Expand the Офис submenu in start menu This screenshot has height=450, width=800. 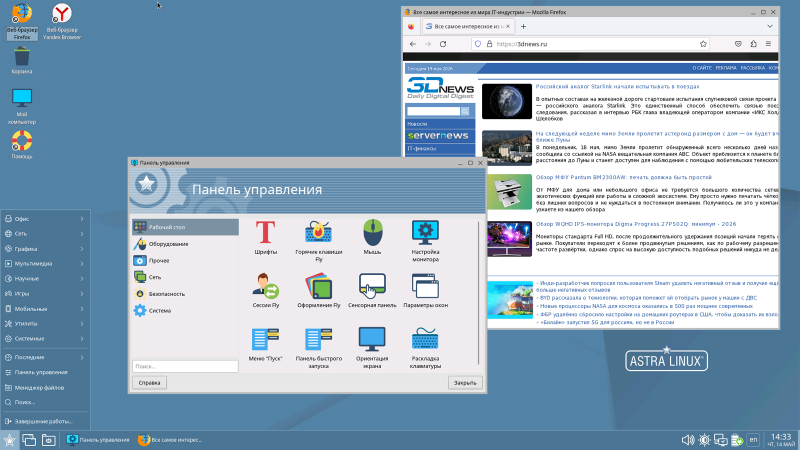pos(45,219)
